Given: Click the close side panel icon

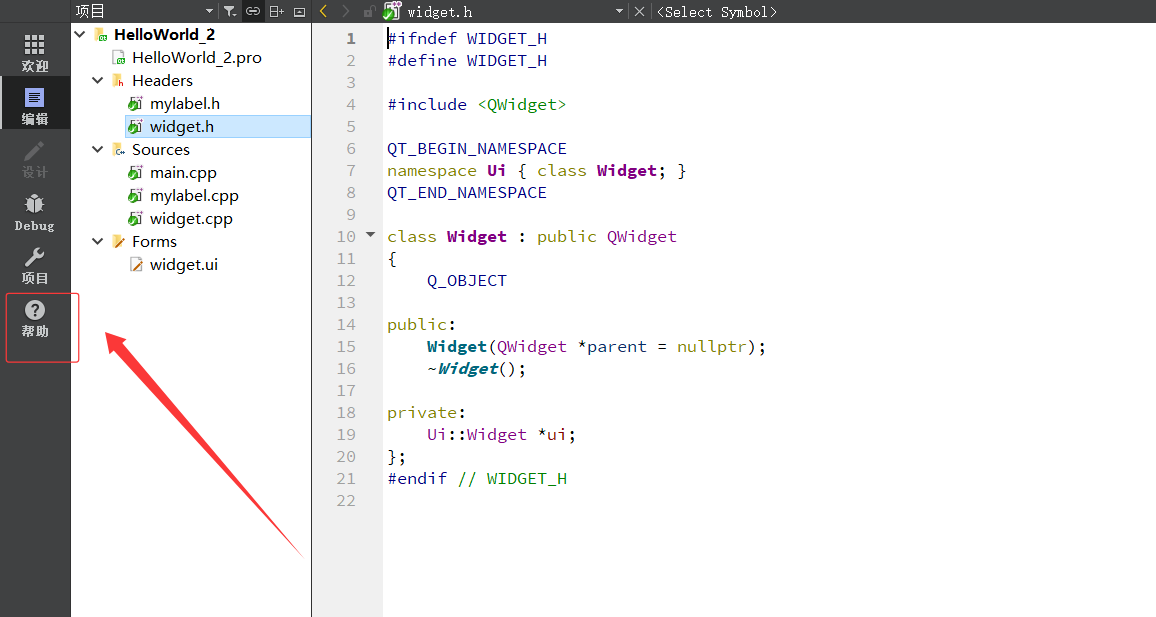Looking at the screenshot, I should pyautogui.click(x=299, y=11).
